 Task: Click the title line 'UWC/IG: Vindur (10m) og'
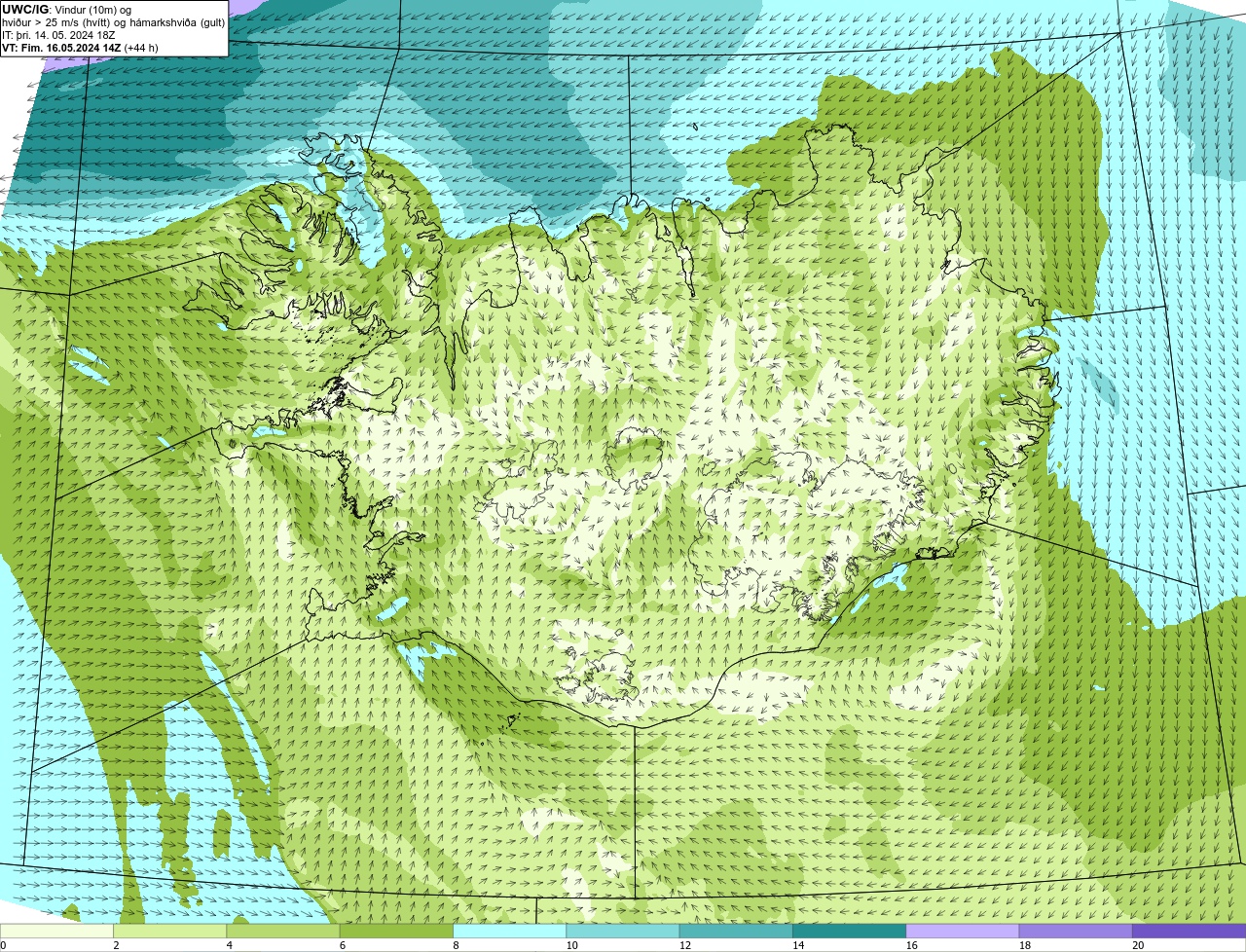(67, 9)
